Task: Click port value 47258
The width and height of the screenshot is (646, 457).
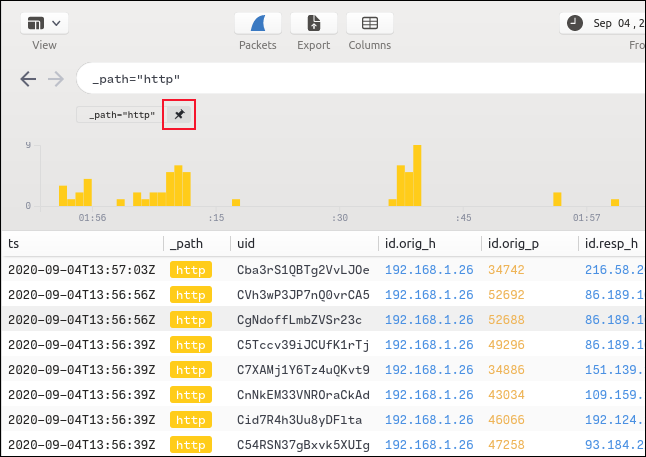Action: click(x=506, y=445)
